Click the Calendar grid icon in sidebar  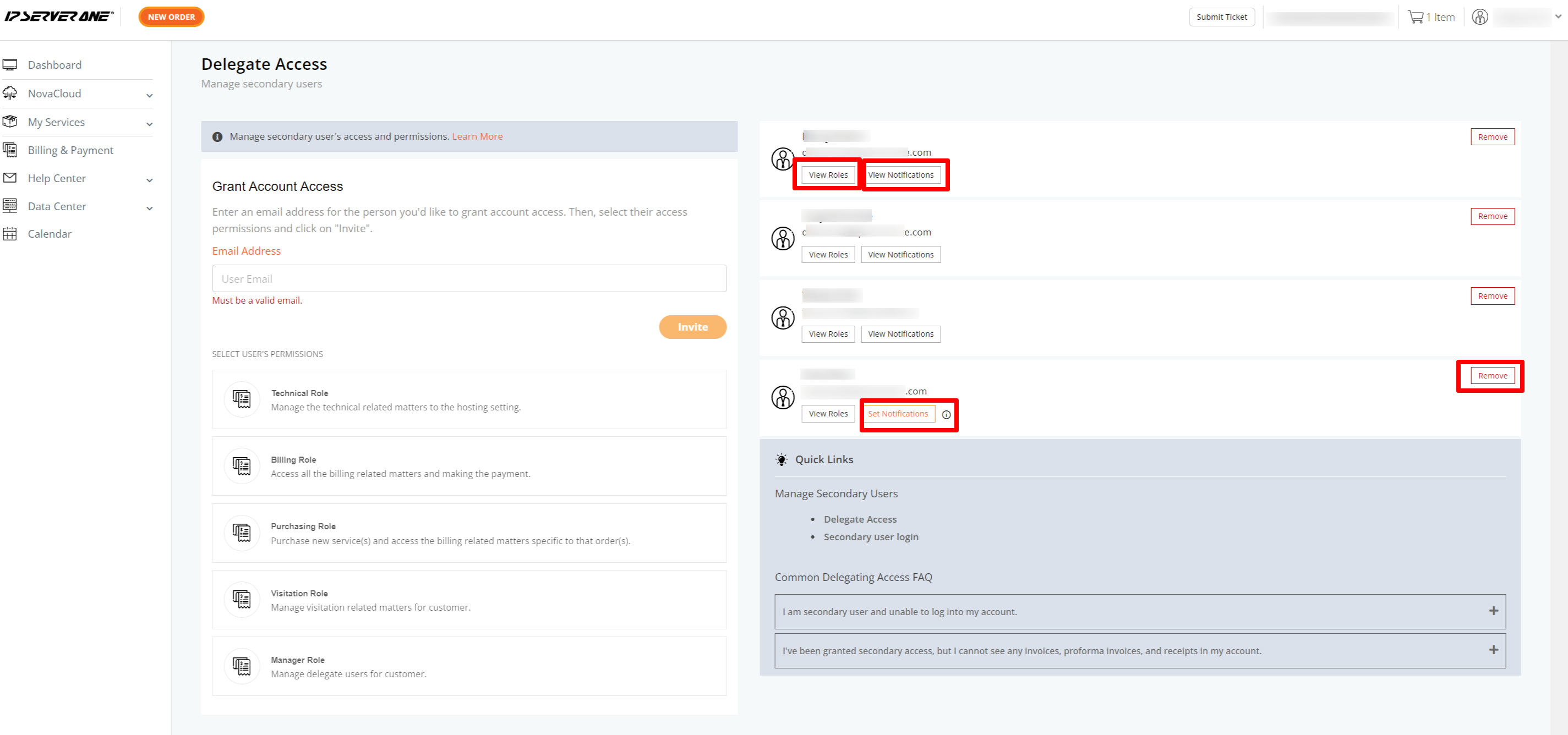coord(10,234)
